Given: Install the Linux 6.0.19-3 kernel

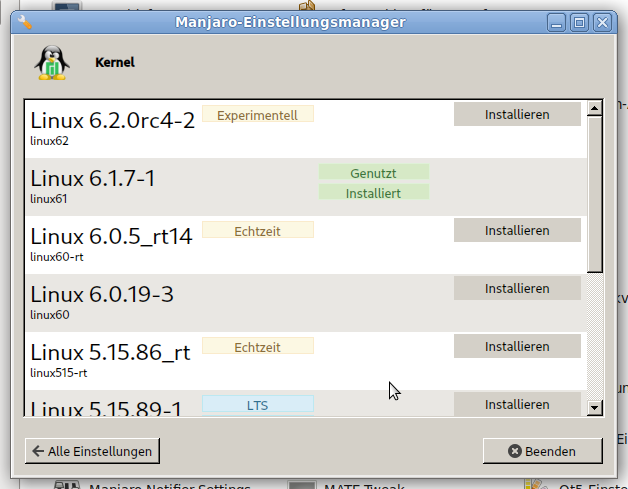Looking at the screenshot, I should 517,288.
